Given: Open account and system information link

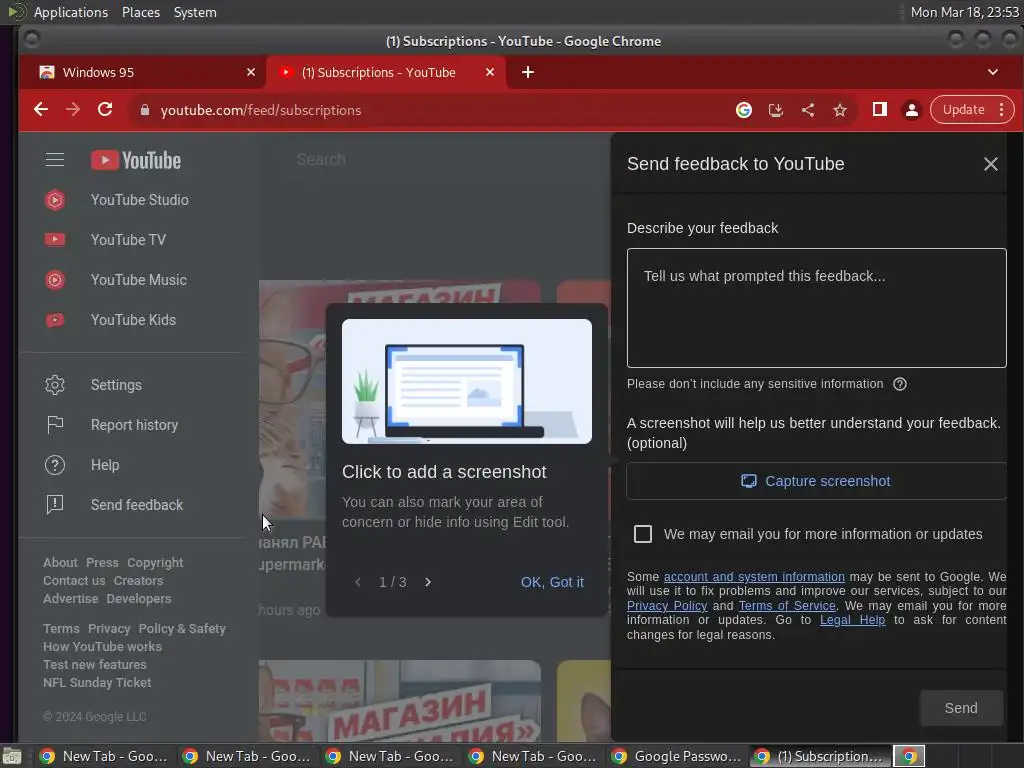Looking at the screenshot, I should click(x=754, y=577).
